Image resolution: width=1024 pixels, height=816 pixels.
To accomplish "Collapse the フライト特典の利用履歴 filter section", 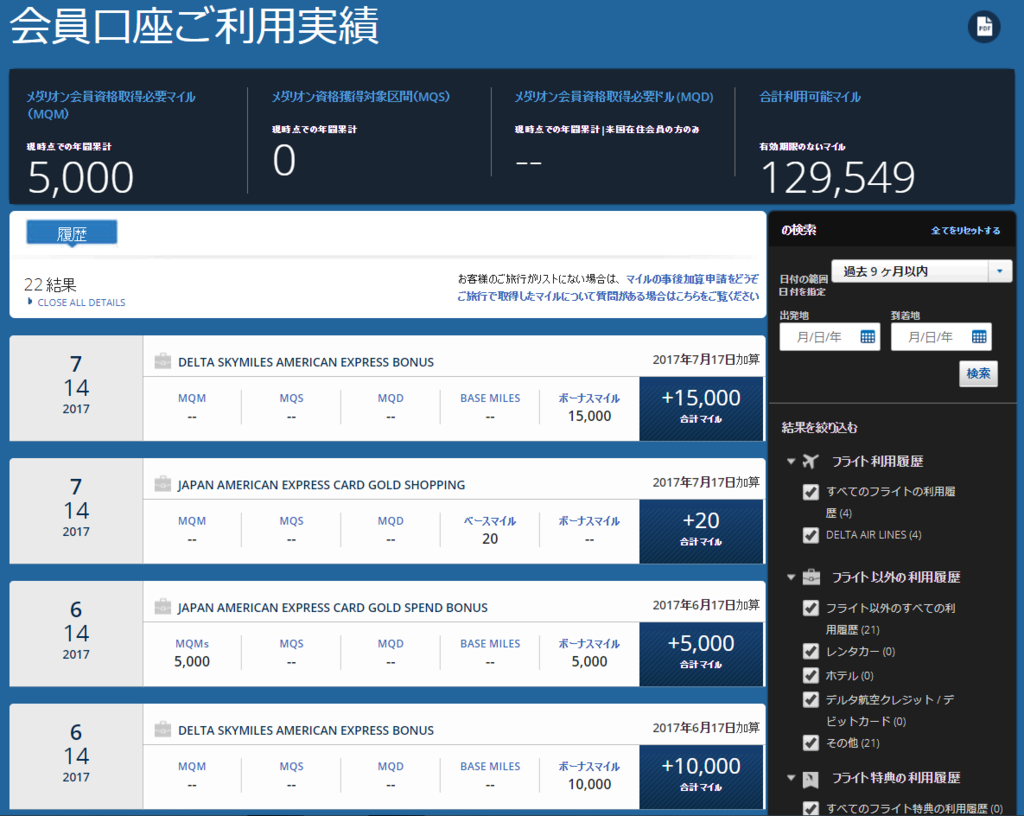I will (x=791, y=778).
